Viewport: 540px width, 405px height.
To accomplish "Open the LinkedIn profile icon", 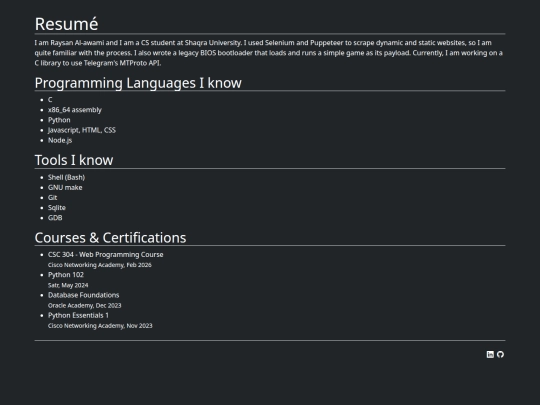I will 490,354.
